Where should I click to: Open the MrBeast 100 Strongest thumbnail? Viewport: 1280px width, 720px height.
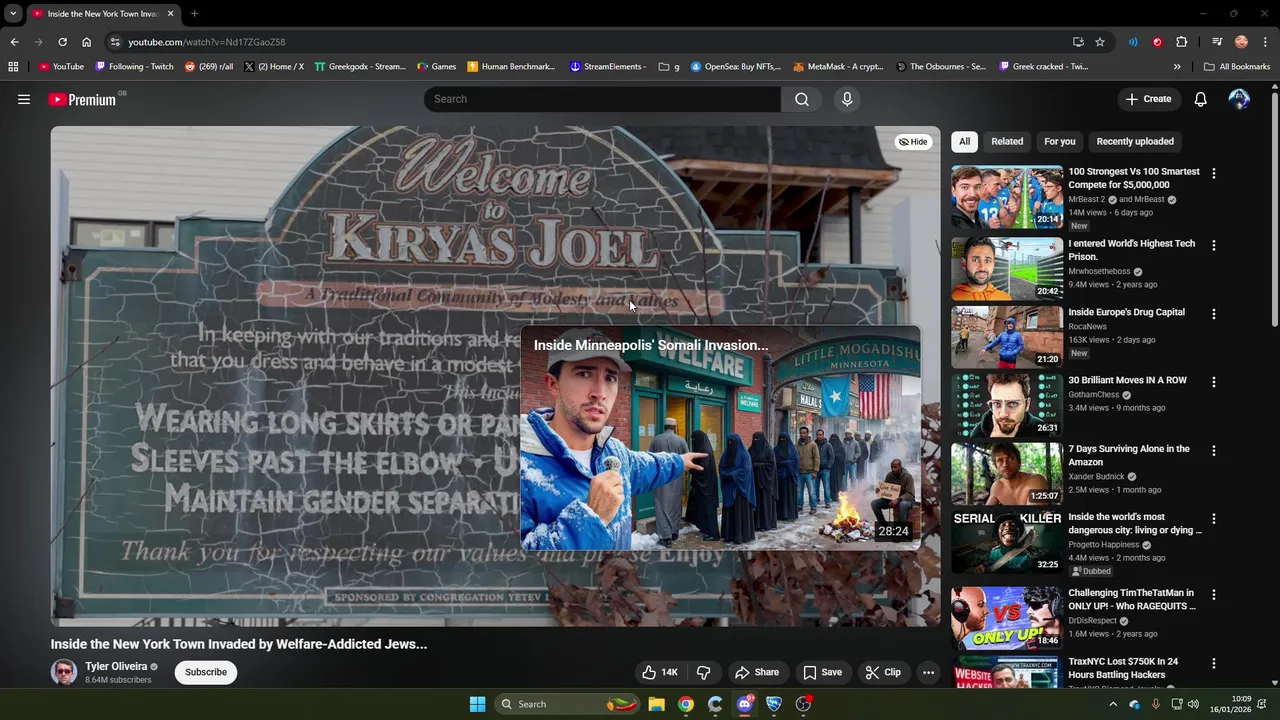(x=1007, y=197)
